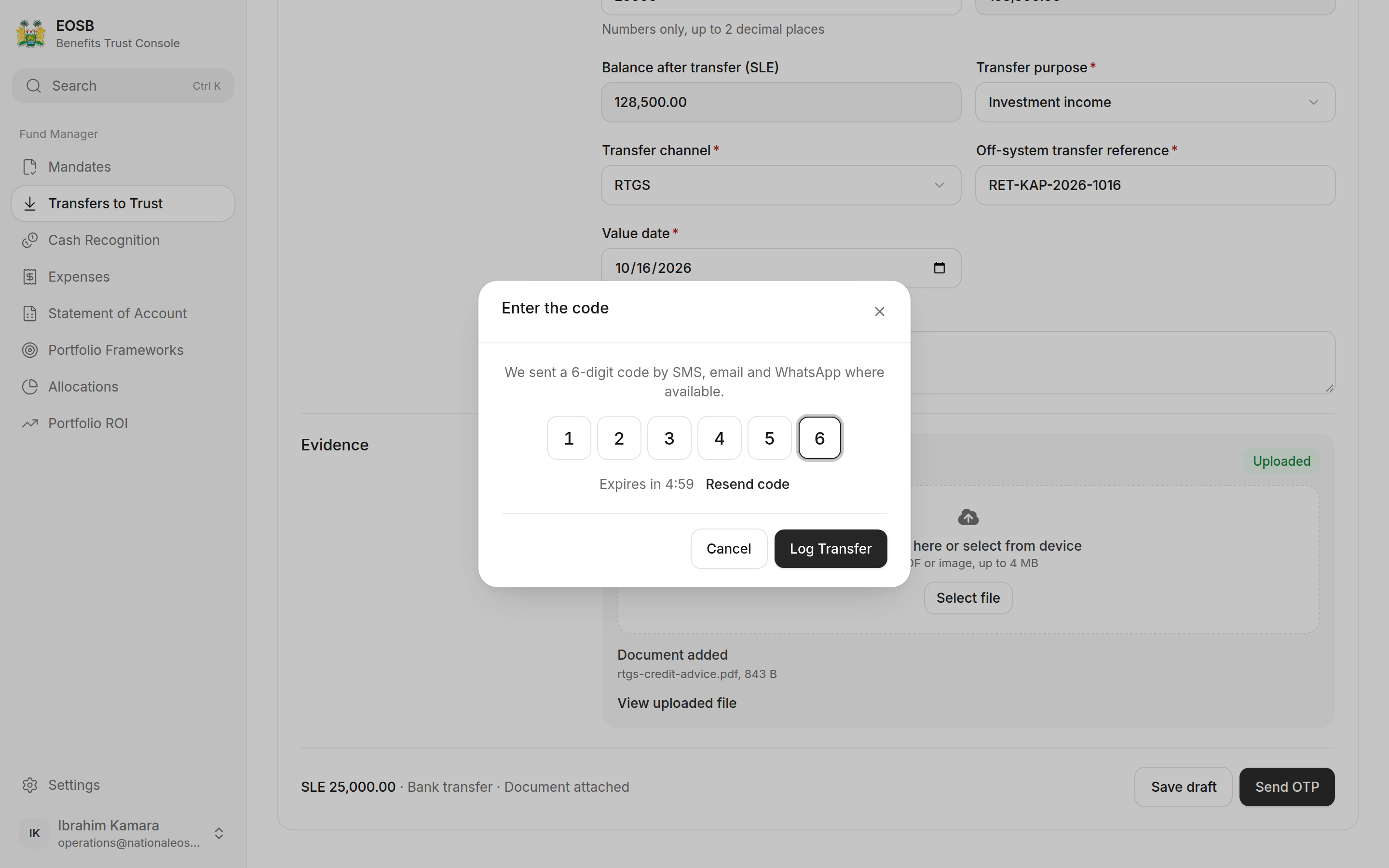Click the IK user avatar

coord(34,834)
